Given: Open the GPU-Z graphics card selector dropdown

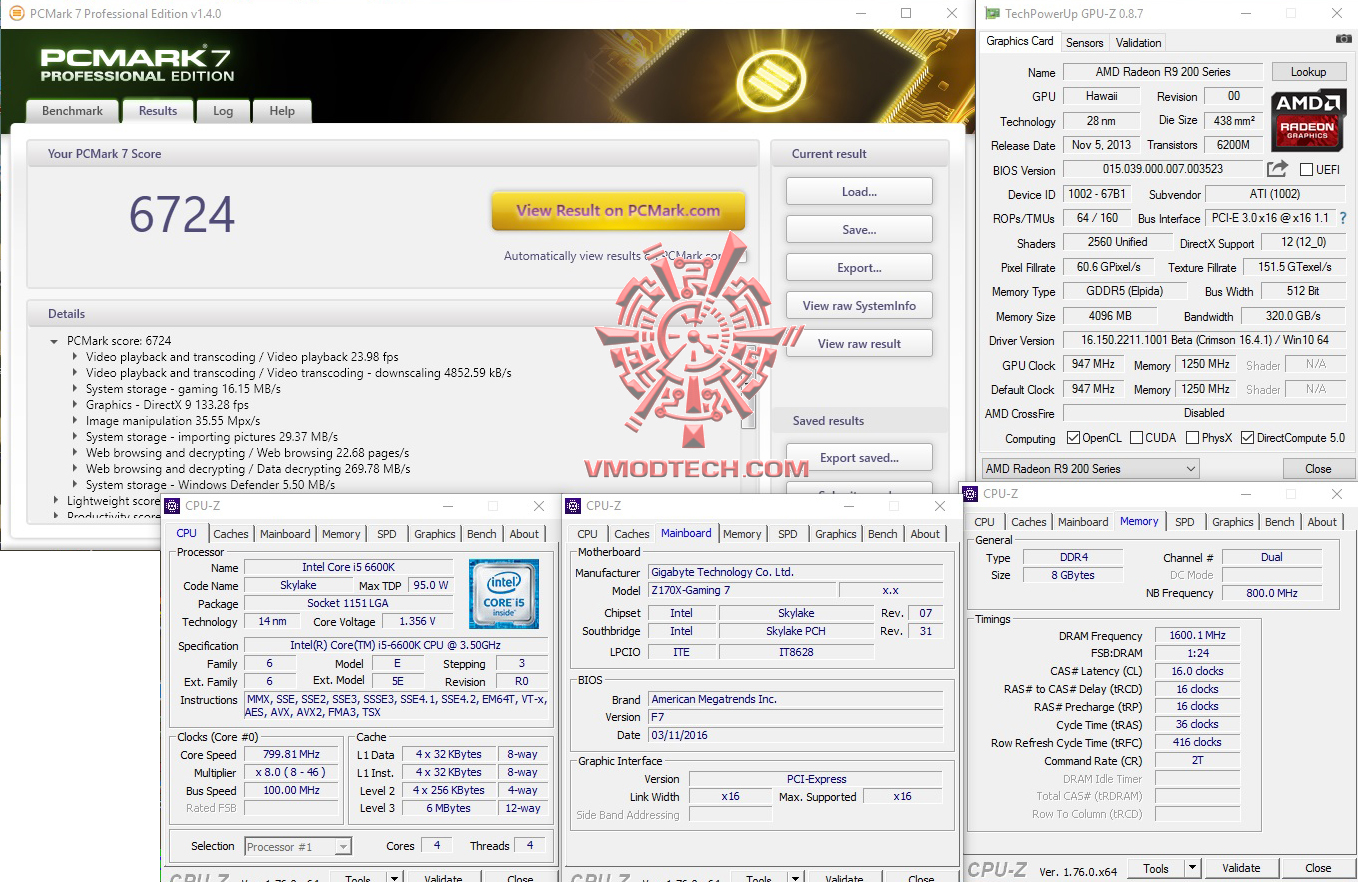Looking at the screenshot, I should pos(1089,468).
